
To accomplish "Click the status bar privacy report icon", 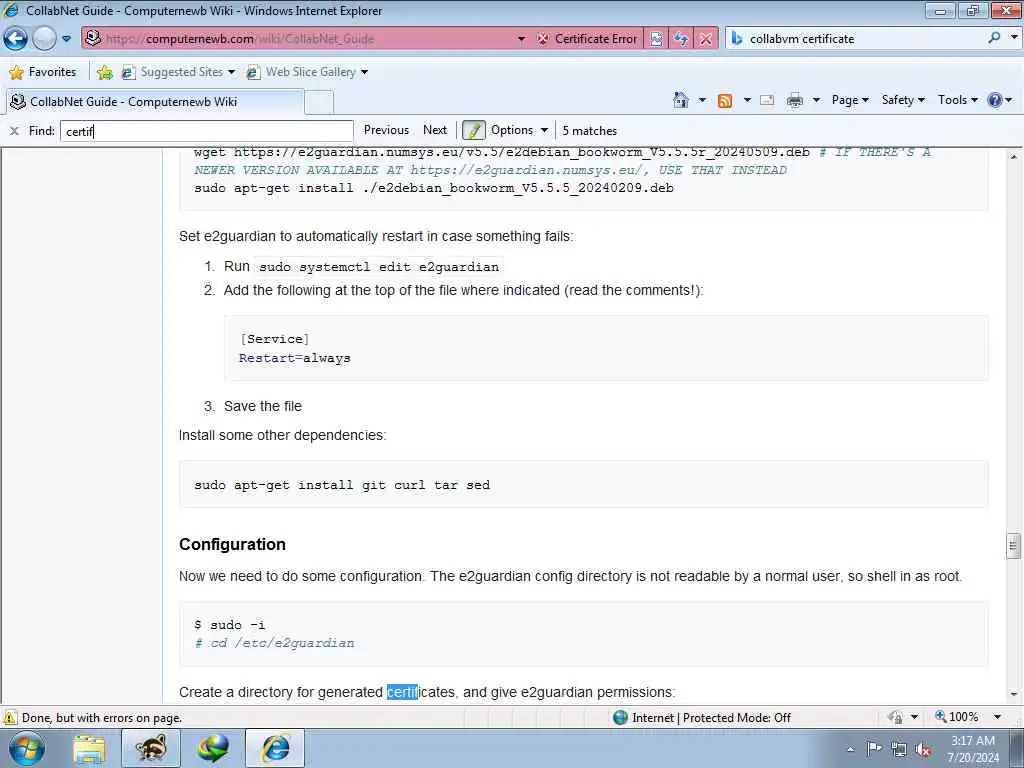I will (x=896, y=717).
